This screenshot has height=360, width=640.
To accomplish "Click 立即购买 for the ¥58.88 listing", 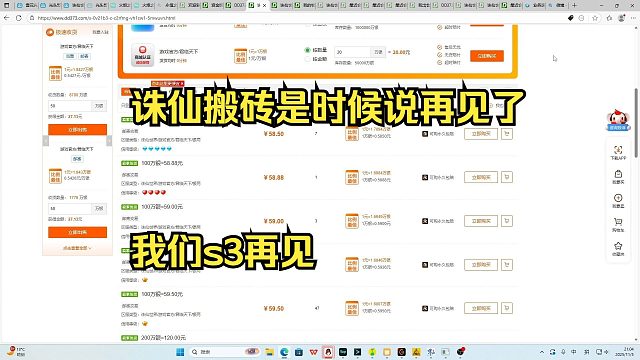I will point(481,177).
